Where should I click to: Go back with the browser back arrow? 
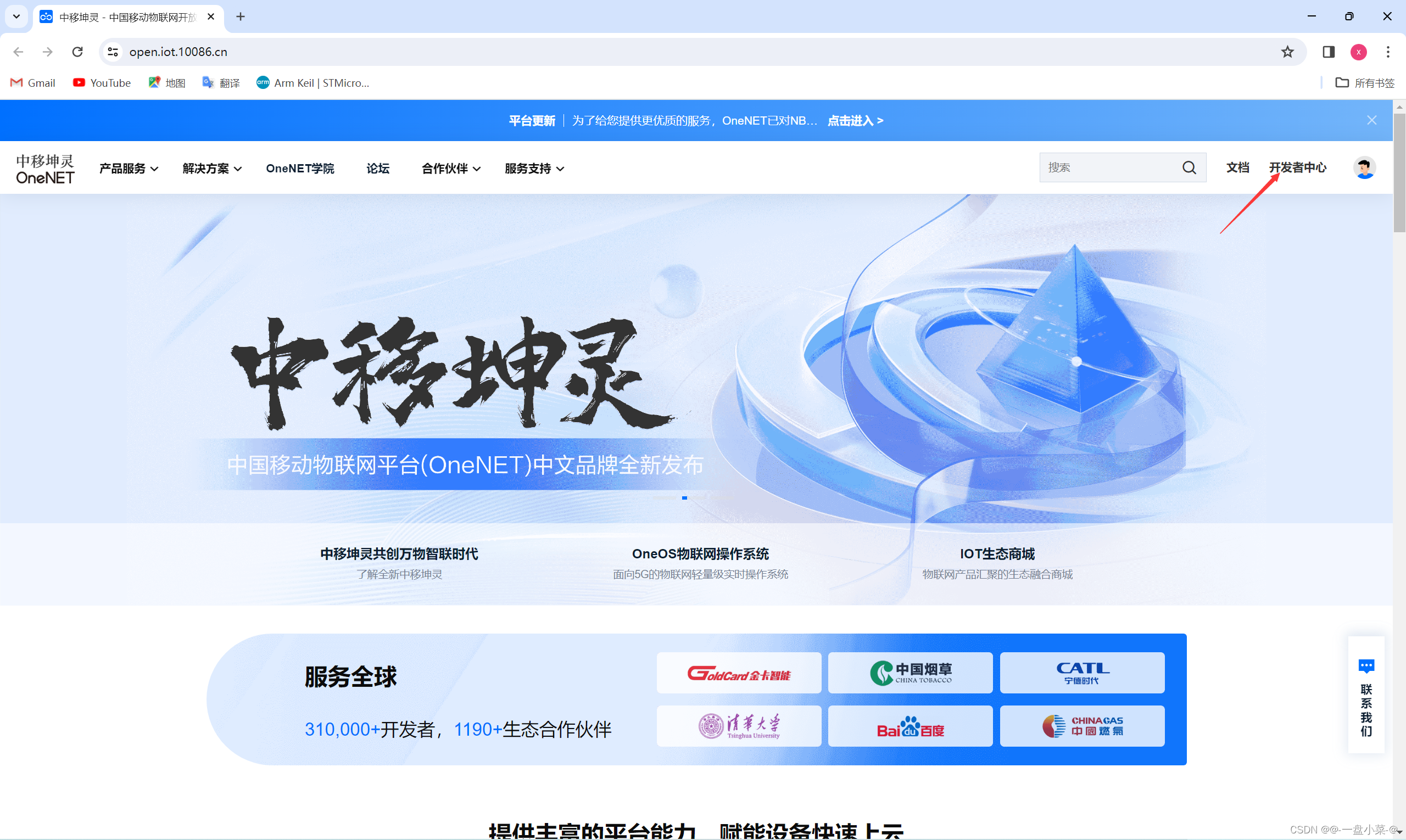(x=18, y=52)
